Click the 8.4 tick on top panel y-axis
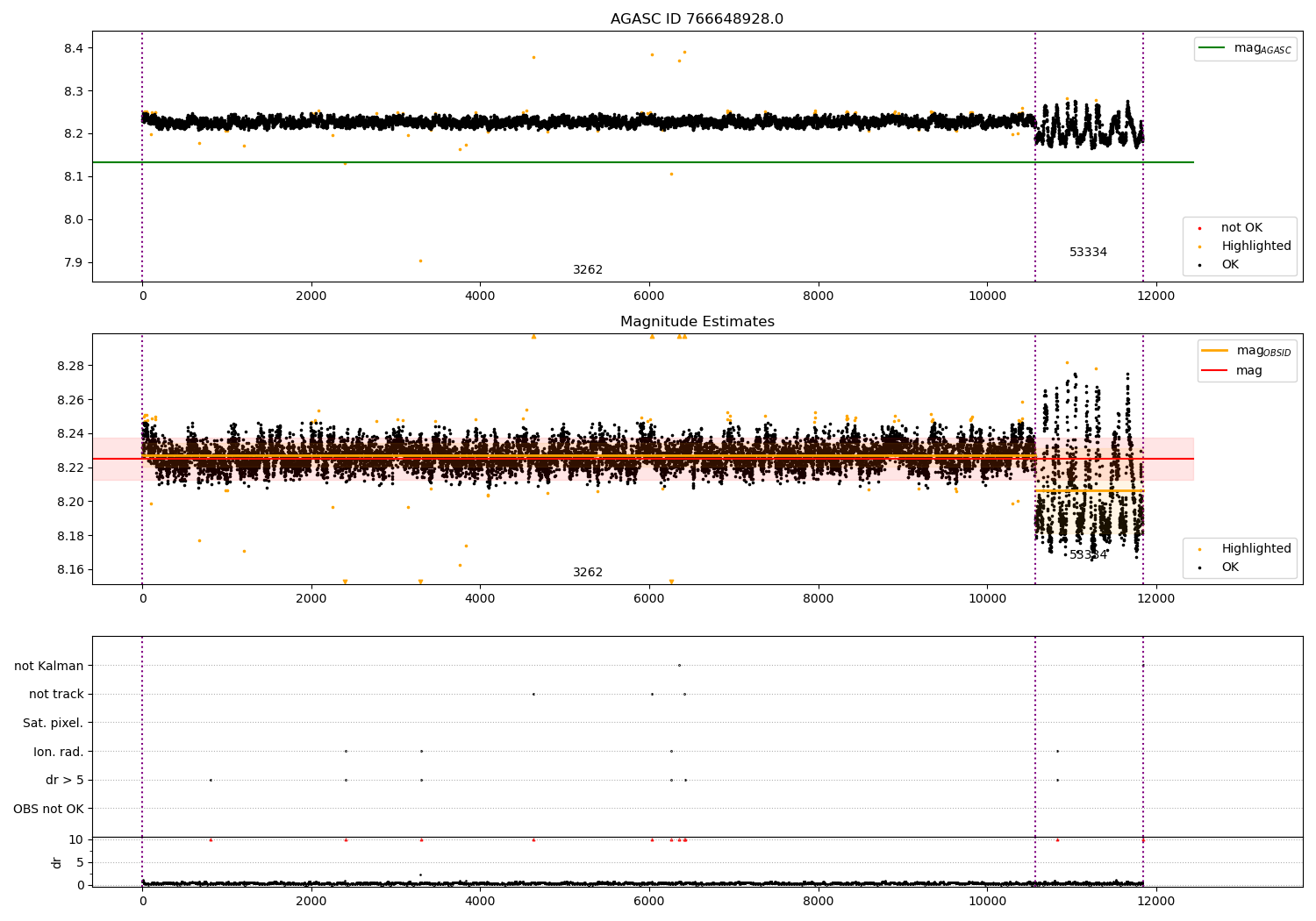1316x921 pixels. point(74,48)
